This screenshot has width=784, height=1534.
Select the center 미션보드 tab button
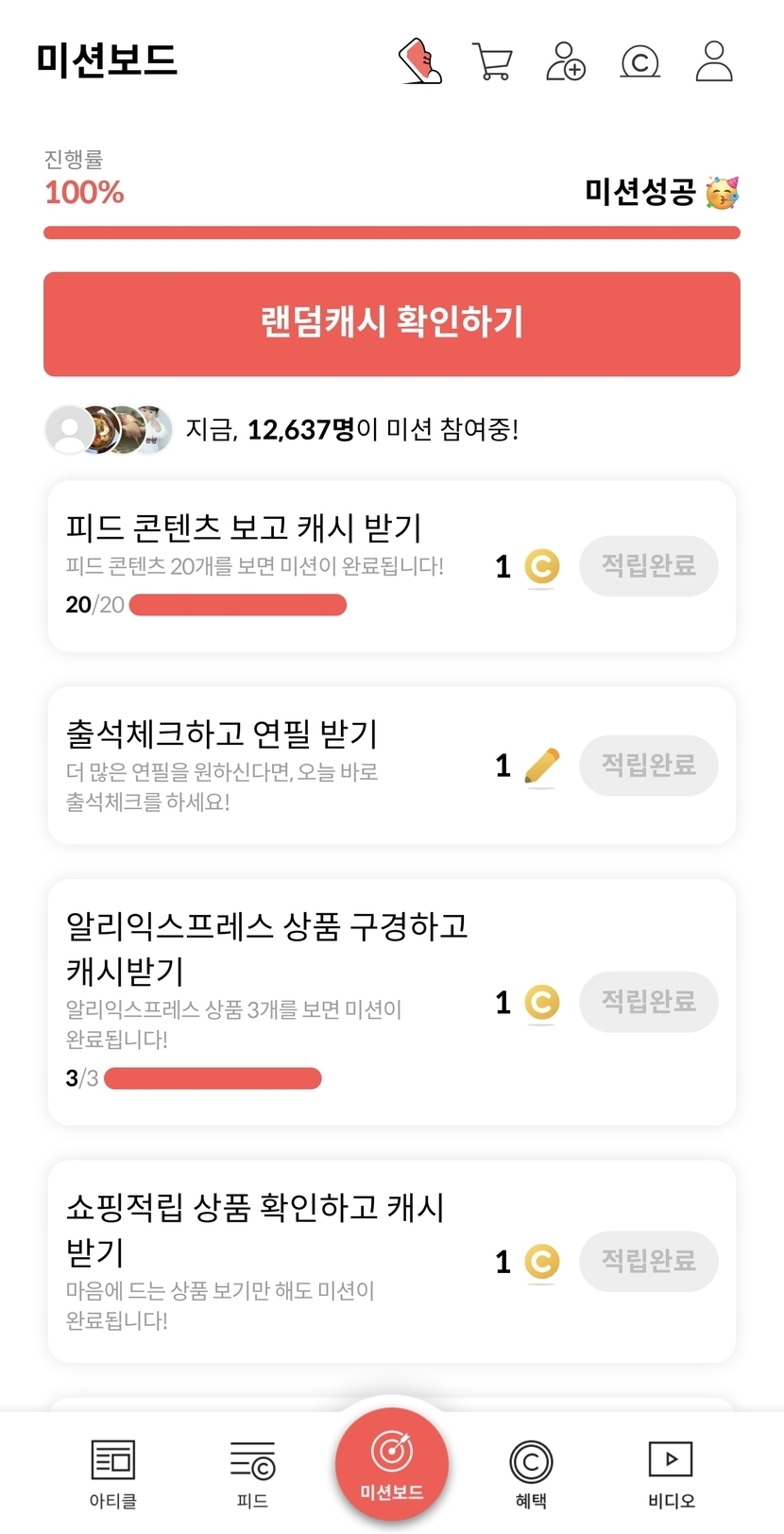(x=392, y=1463)
